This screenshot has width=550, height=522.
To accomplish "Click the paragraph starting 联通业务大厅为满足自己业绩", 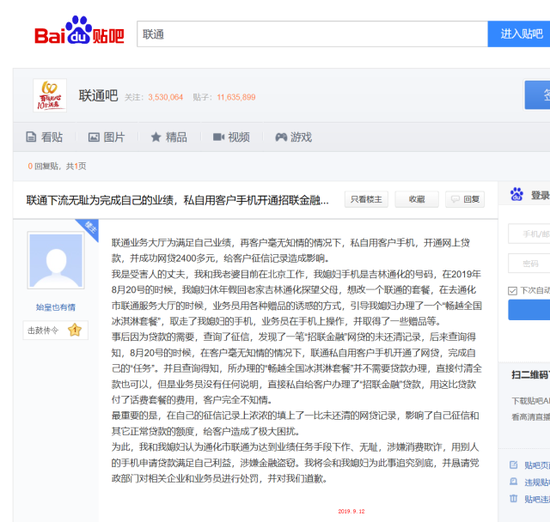I will click(291, 250).
